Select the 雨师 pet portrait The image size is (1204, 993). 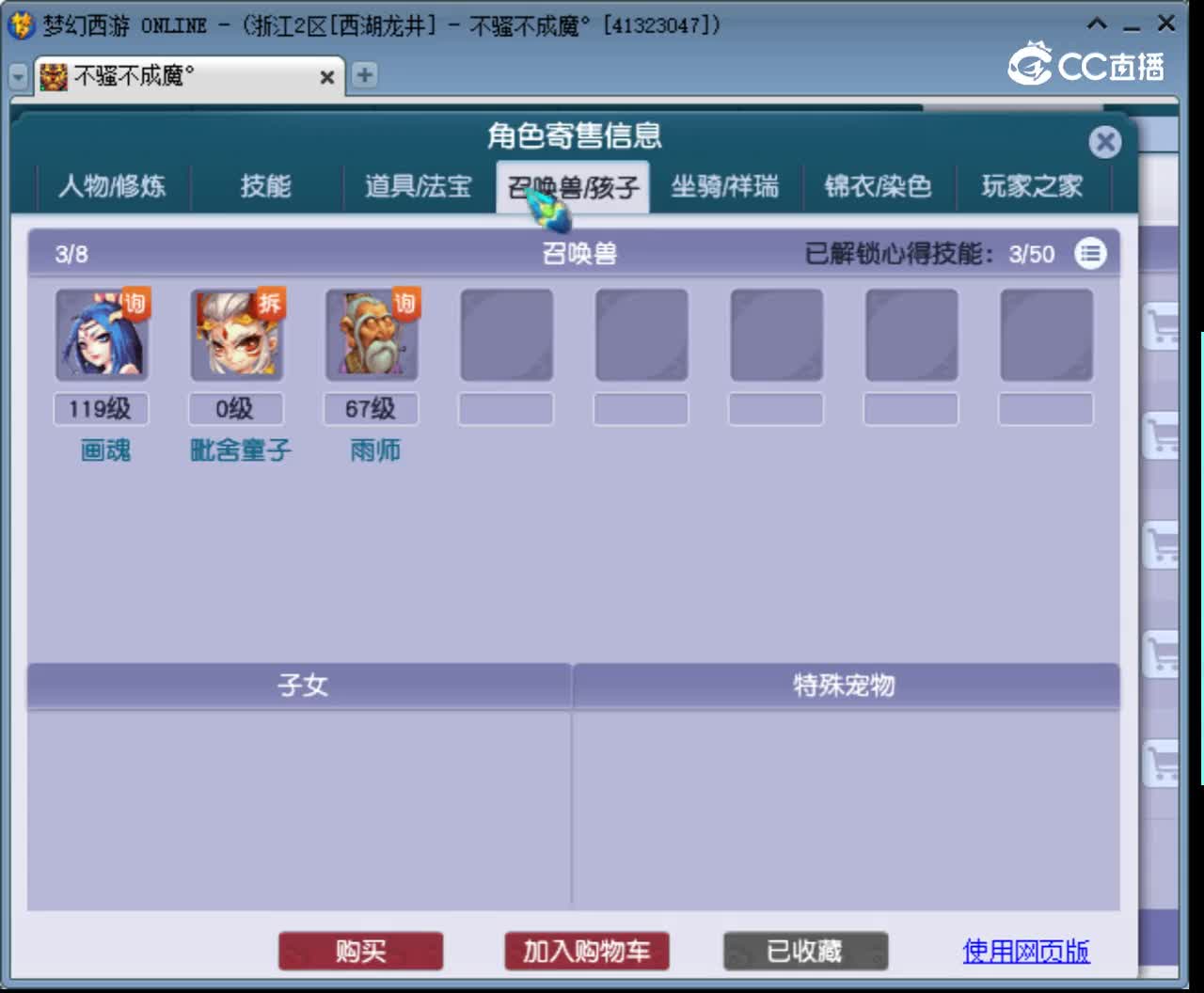[372, 335]
